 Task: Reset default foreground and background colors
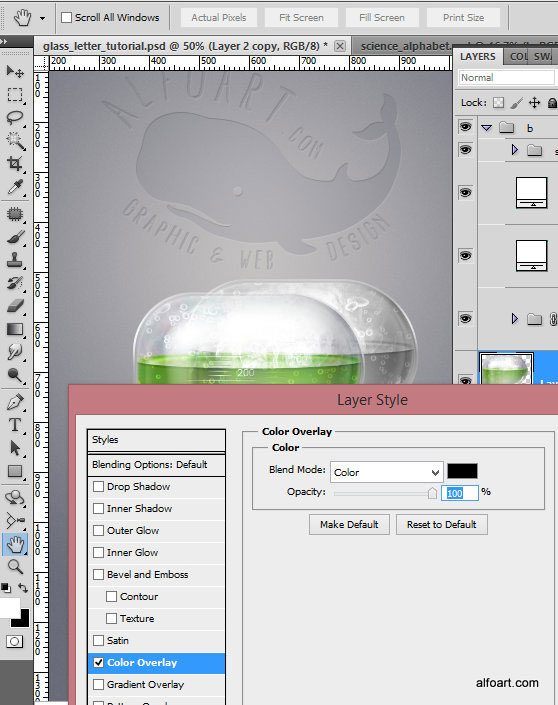point(6,588)
